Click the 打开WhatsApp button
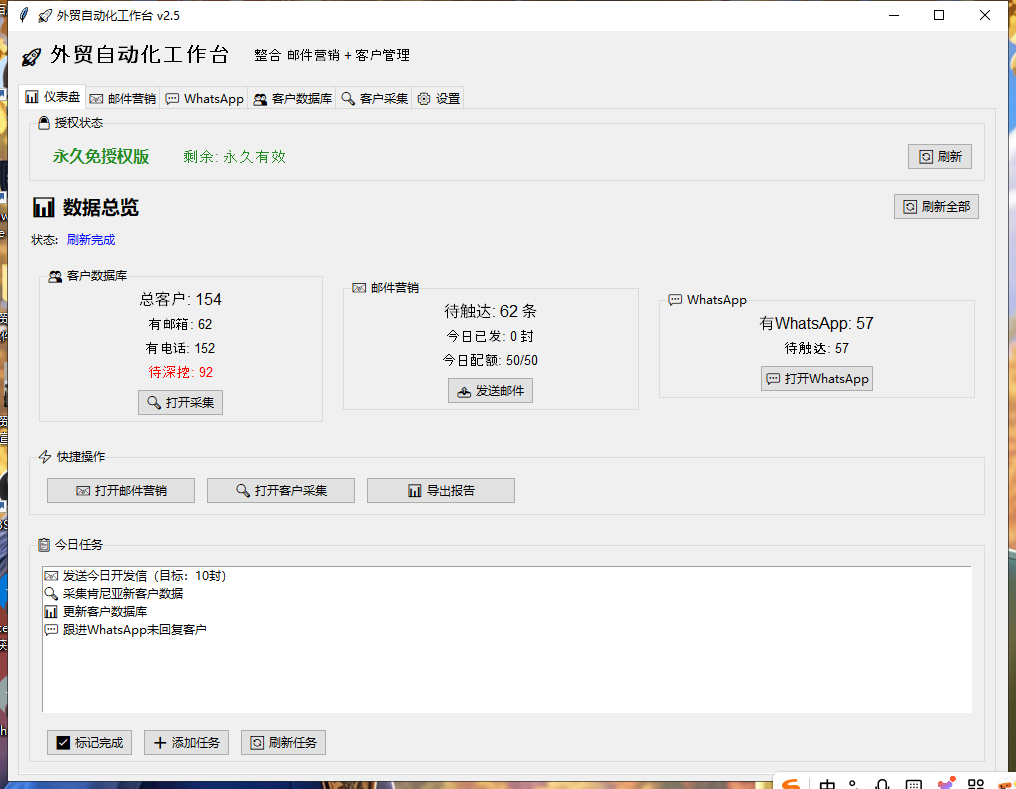The height and width of the screenshot is (789, 1016). tap(816, 378)
